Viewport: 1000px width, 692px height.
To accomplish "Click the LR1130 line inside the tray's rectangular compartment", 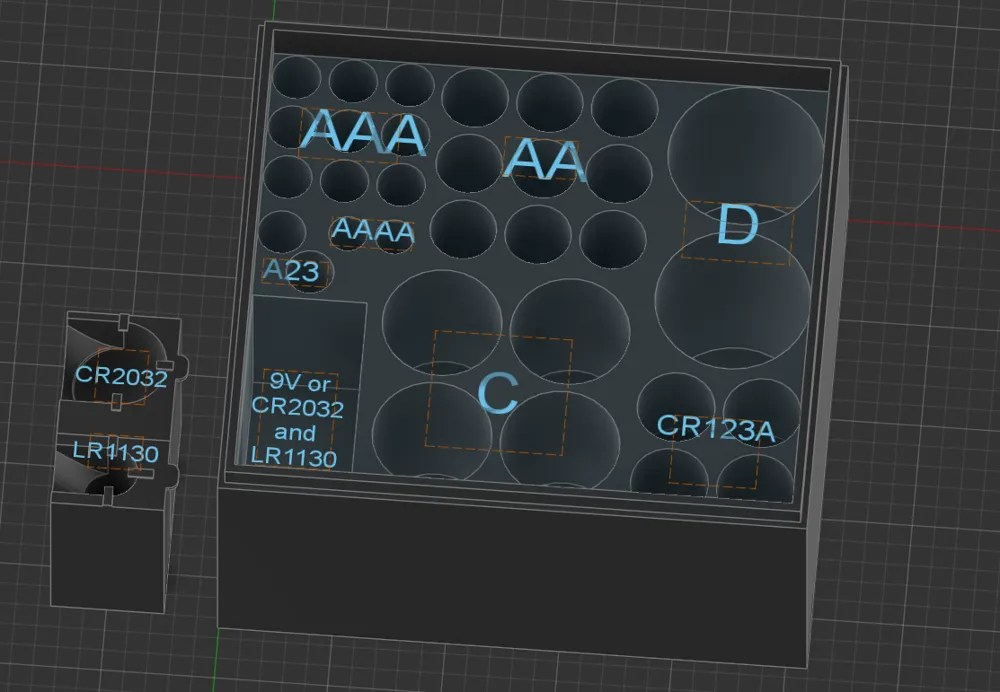I will click(x=293, y=457).
